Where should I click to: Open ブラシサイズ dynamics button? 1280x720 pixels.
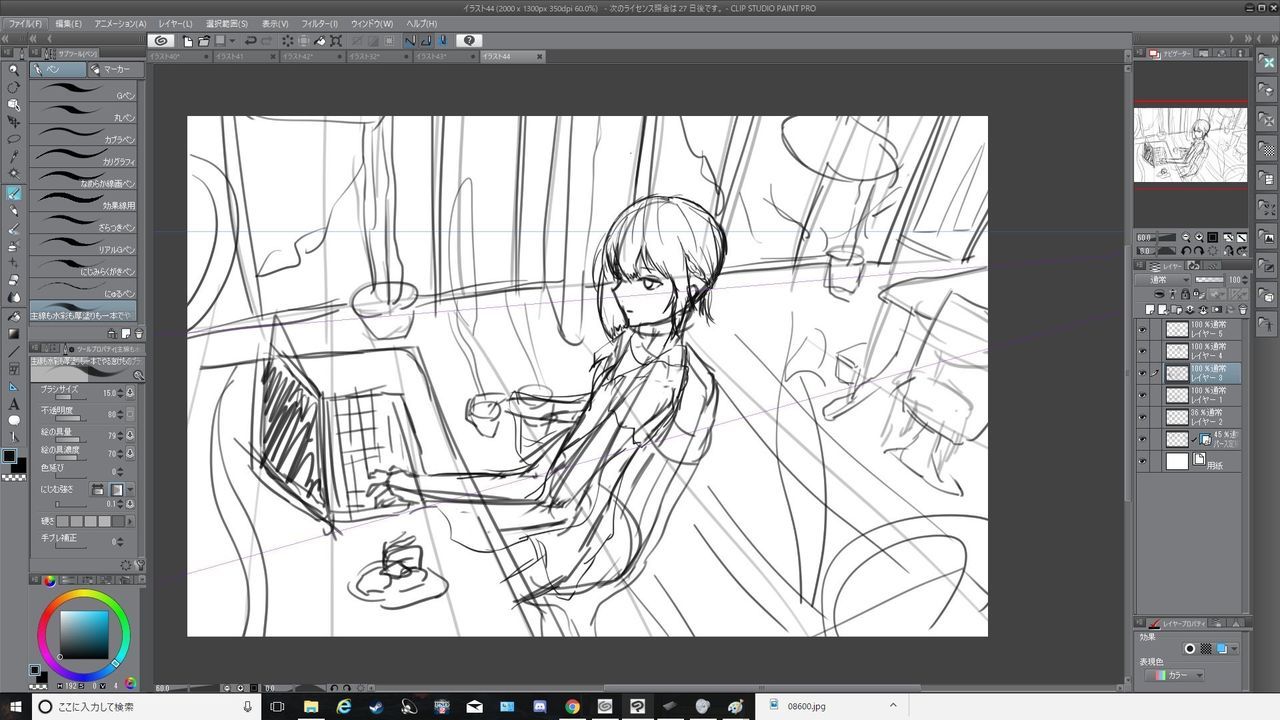130,392
